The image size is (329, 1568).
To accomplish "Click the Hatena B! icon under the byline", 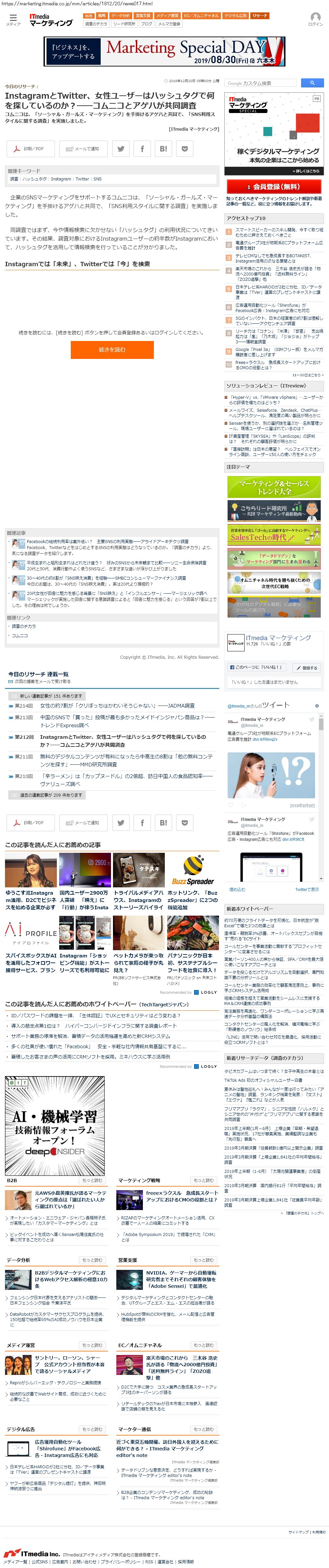I will [164, 149].
